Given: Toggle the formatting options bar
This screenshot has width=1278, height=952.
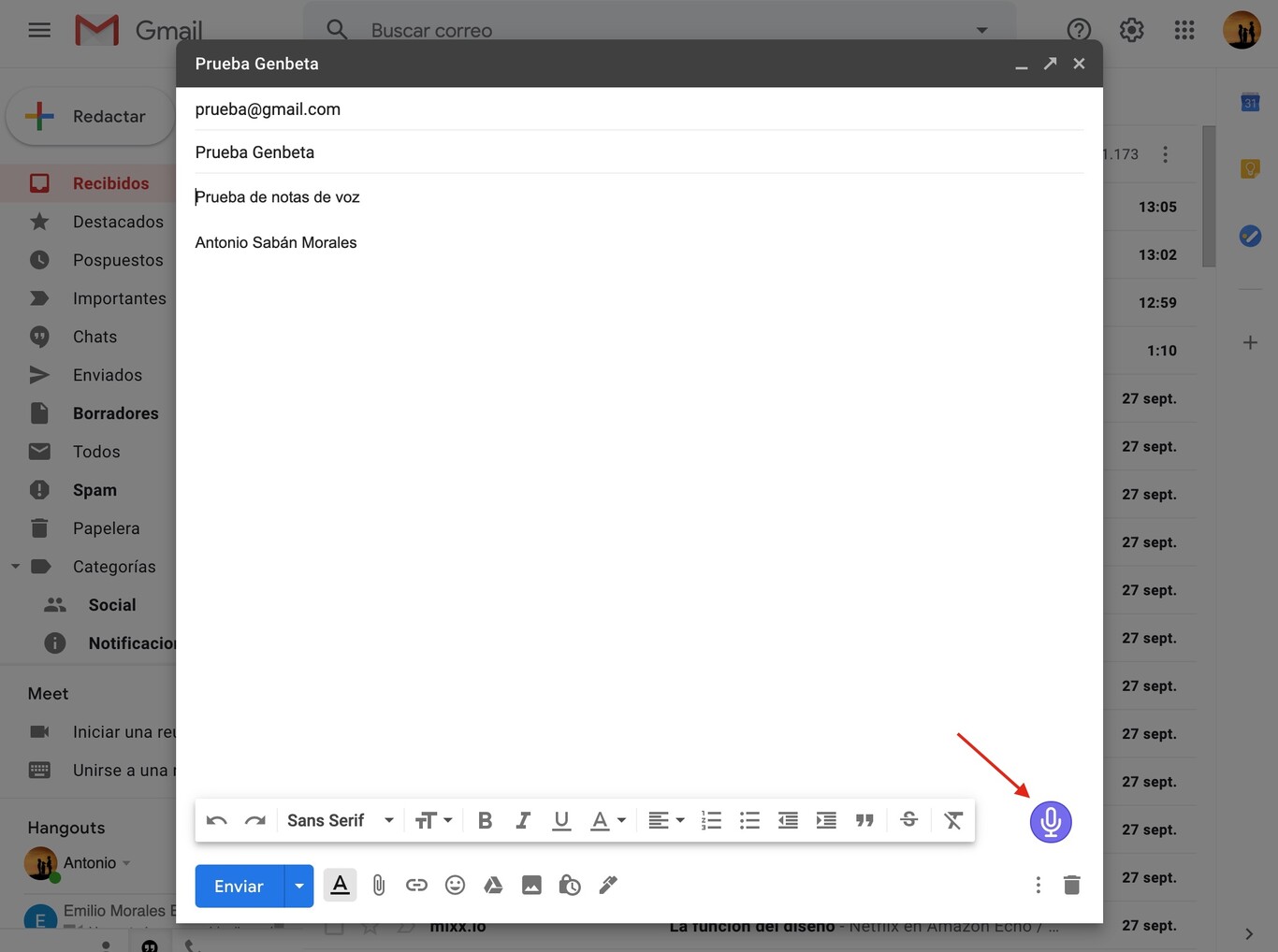Looking at the screenshot, I should point(341,885).
